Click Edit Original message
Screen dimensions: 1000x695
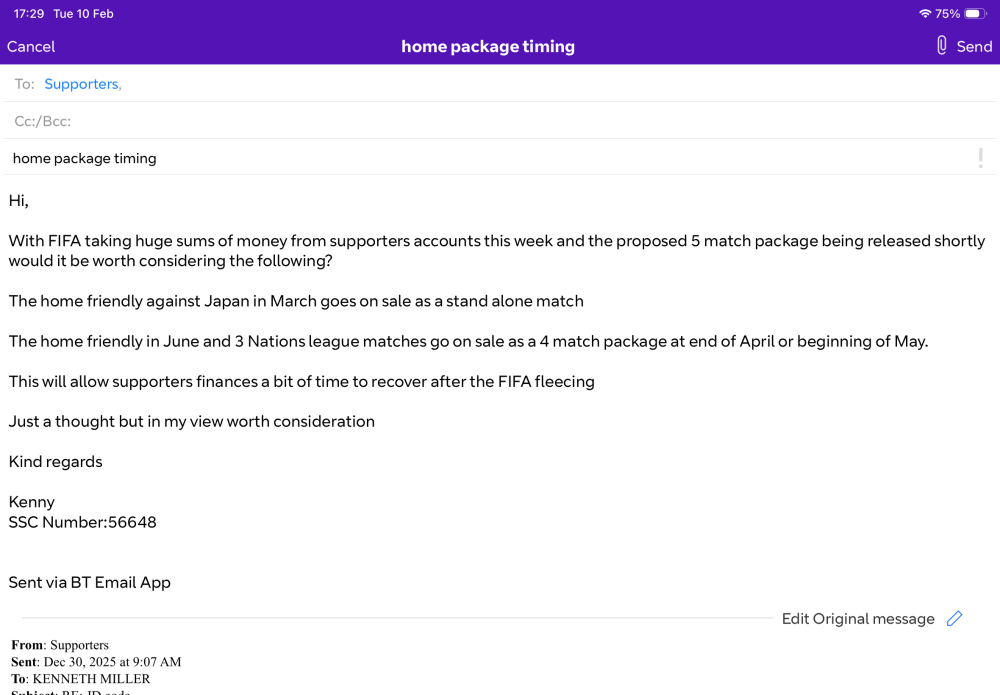(858, 618)
